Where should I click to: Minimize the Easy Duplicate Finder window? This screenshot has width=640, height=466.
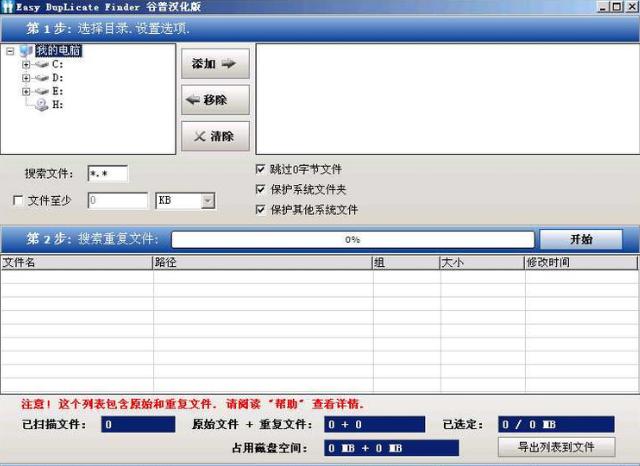(x=603, y=7)
